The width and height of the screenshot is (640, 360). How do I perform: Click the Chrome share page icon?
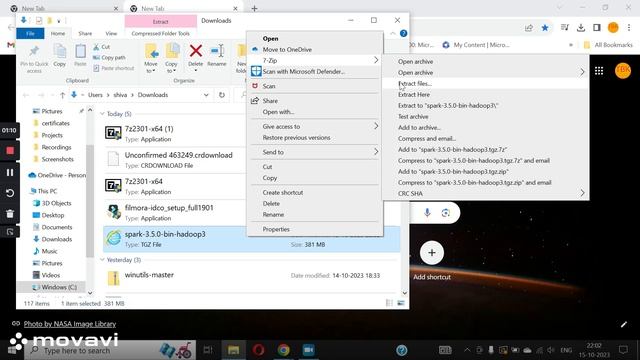(529, 28)
